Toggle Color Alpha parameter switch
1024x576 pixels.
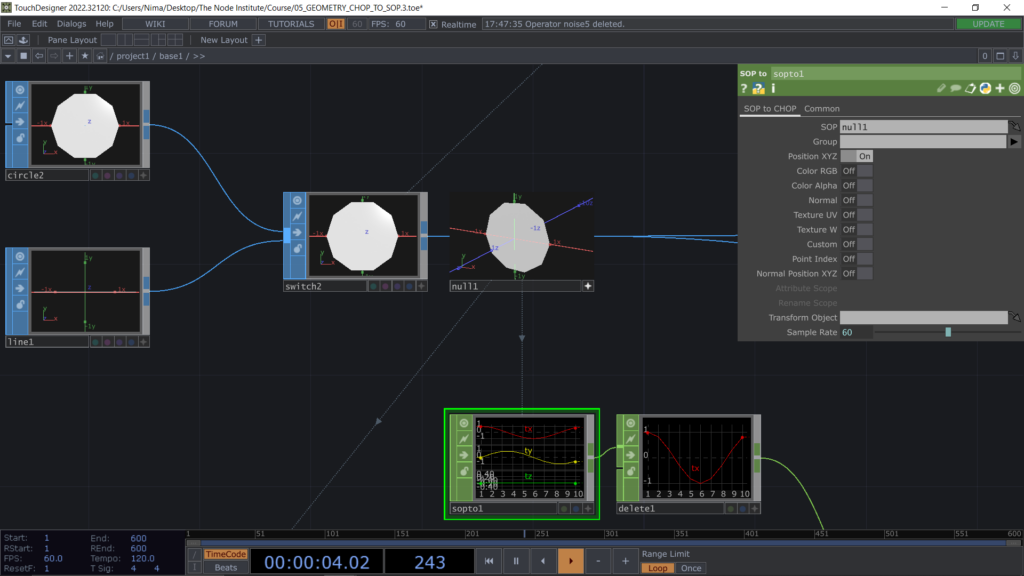coord(857,185)
